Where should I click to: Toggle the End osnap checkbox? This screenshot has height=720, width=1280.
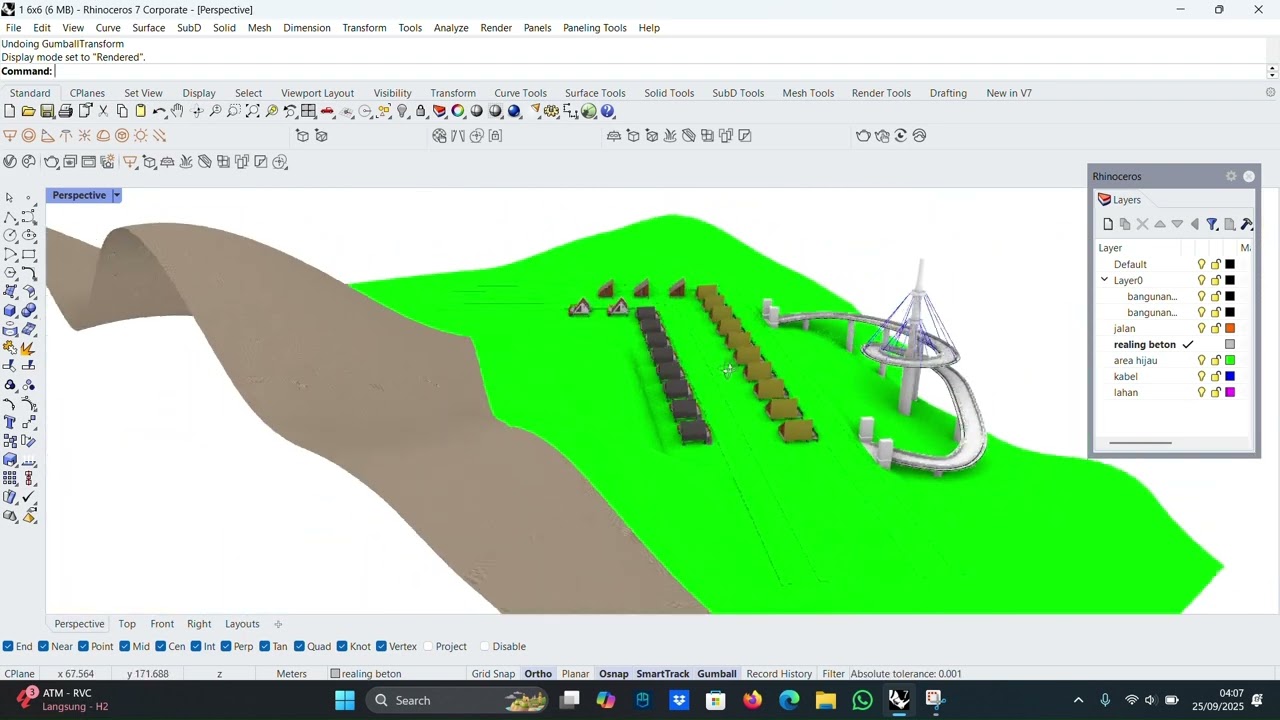tap(8, 646)
